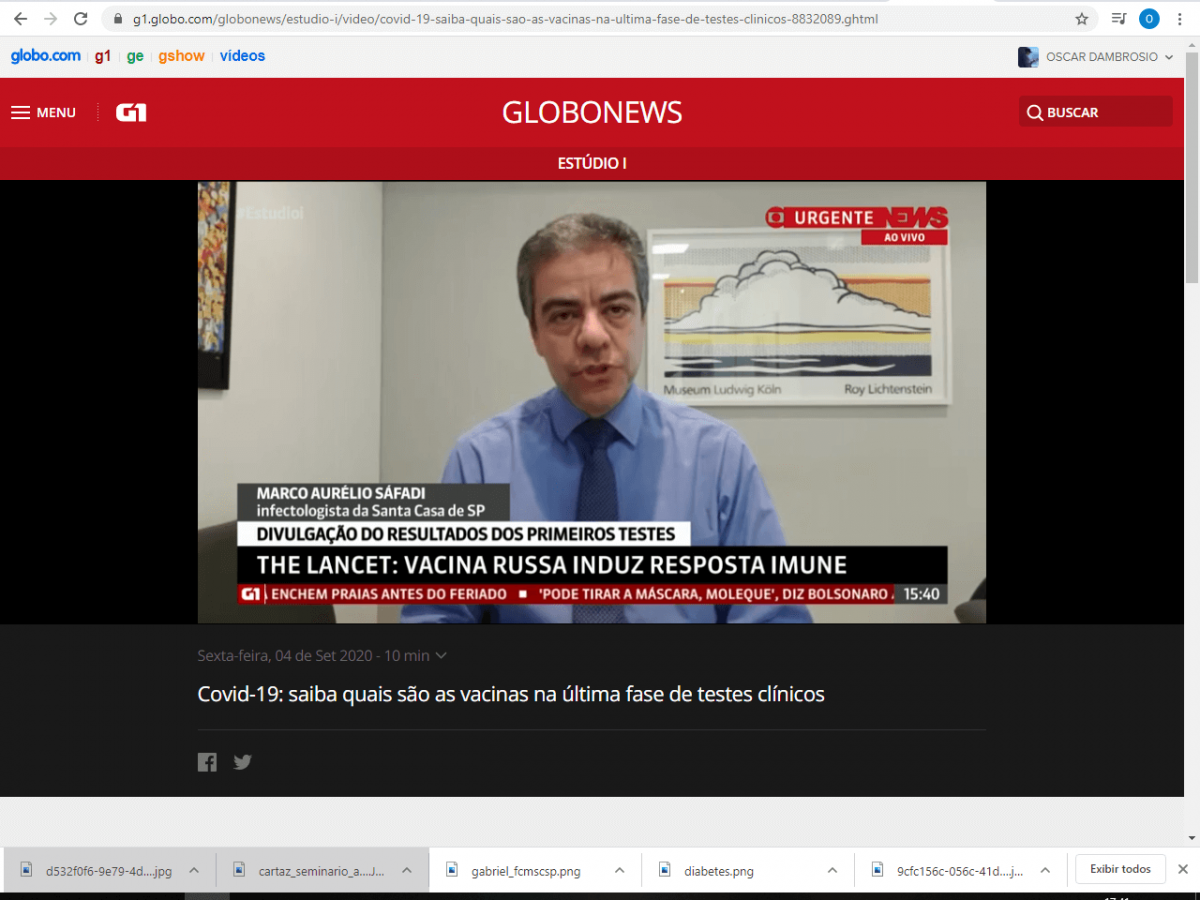Click the "Sexta-feira, 04 de Set 2020" date text
Screen dimensions: 1200x900
[283, 656]
